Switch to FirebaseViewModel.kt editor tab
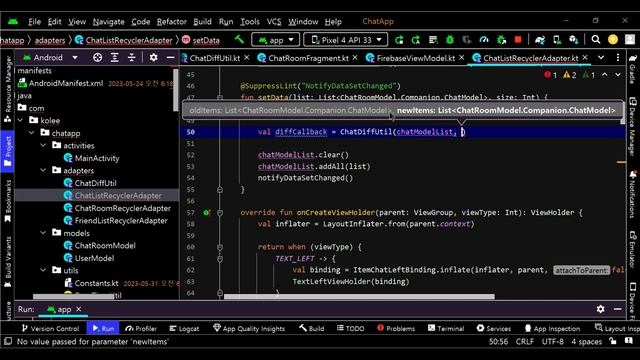640x360 pixels. coord(415,58)
